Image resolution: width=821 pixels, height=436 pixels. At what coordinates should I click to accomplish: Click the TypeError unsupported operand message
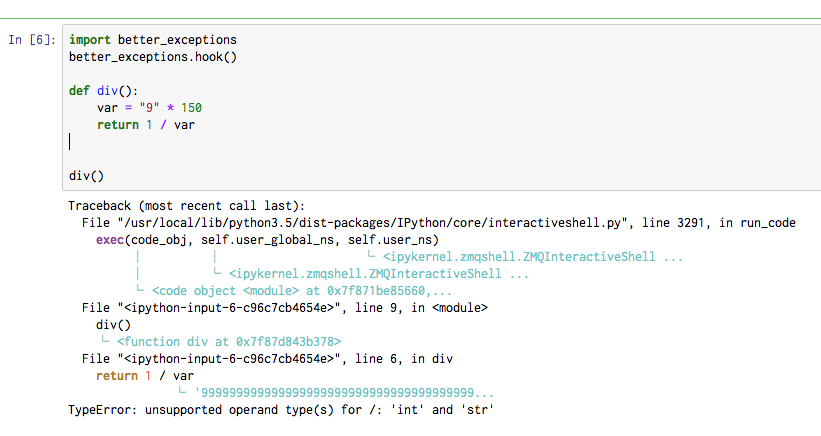click(282, 410)
